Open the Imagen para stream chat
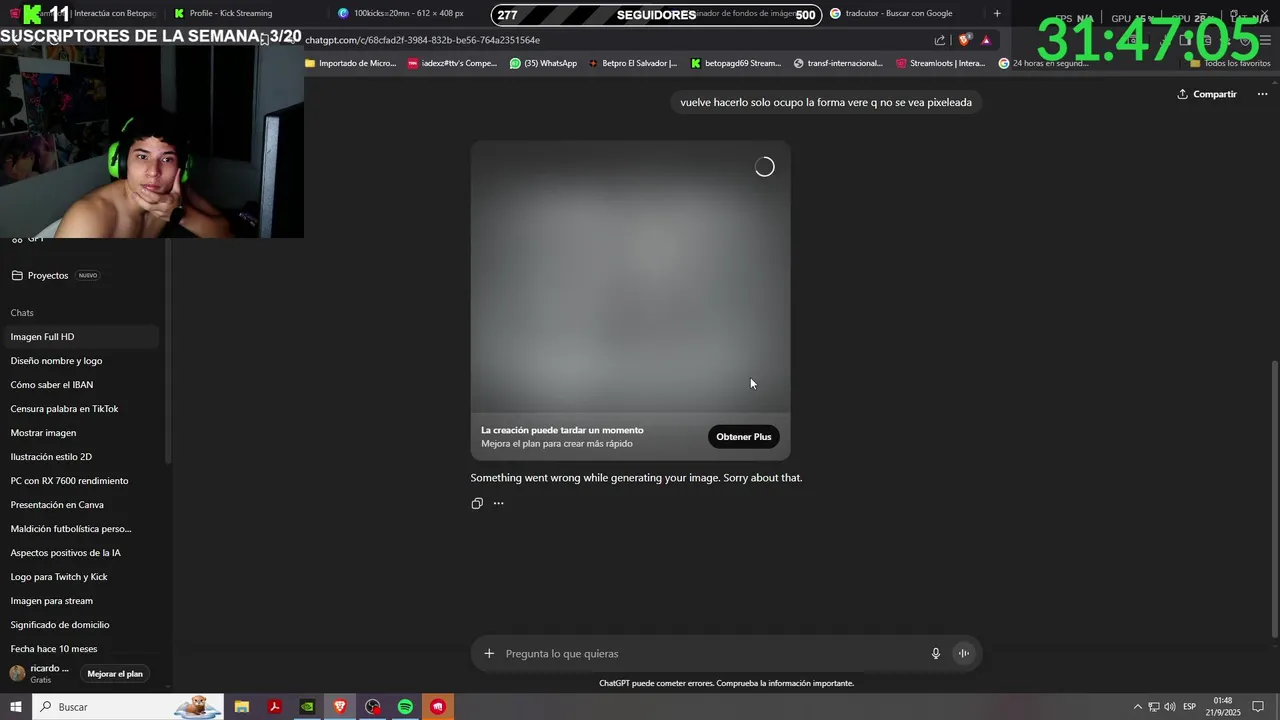This screenshot has height=720, width=1280. 81,601
